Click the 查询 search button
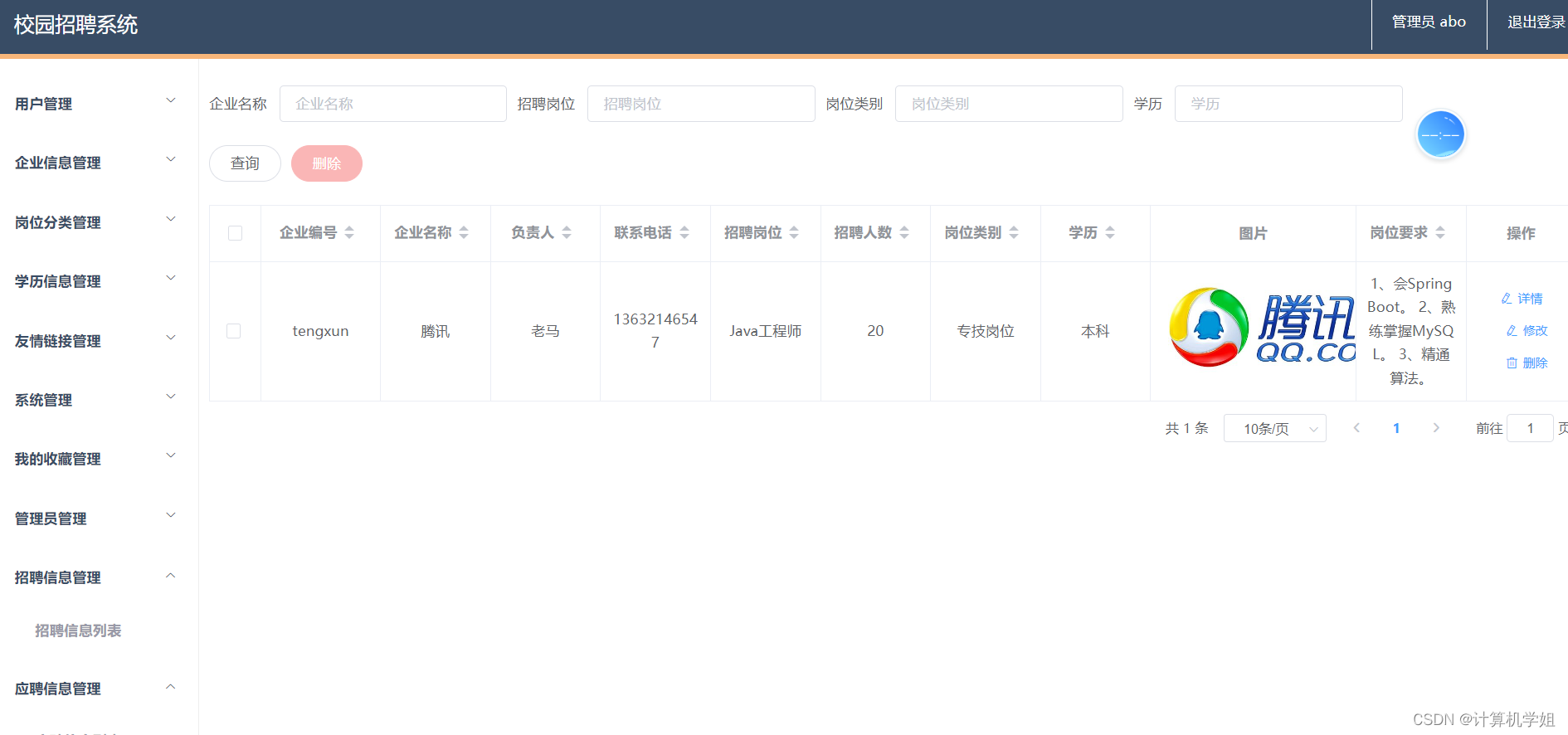Image resolution: width=1568 pixels, height=735 pixels. point(245,163)
